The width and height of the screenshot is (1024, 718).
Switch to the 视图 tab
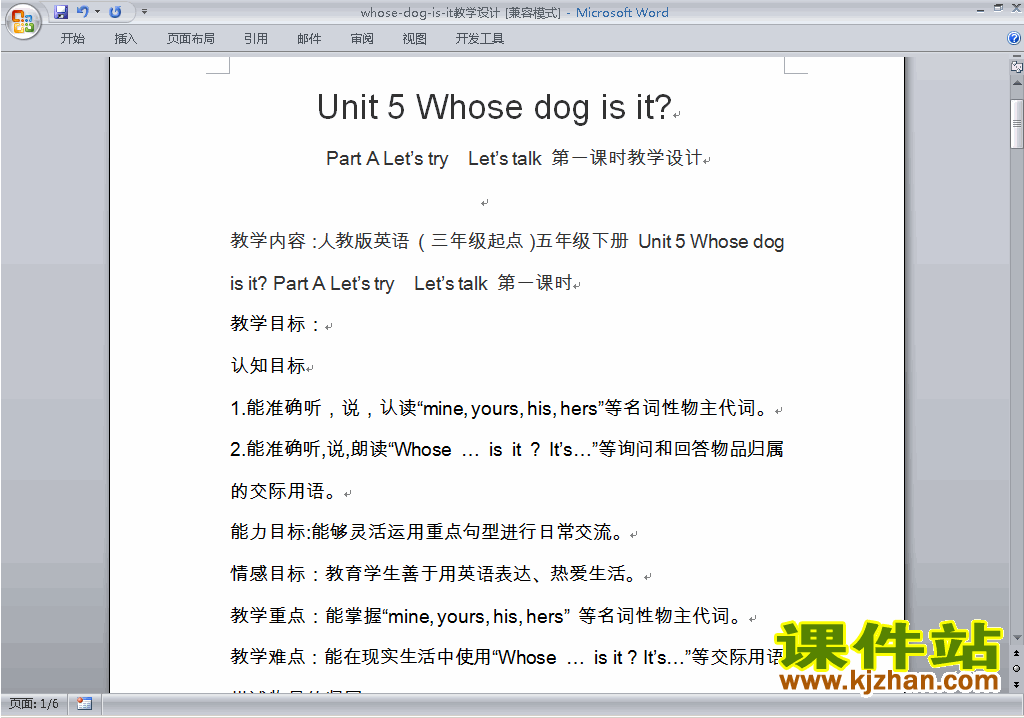(415, 39)
